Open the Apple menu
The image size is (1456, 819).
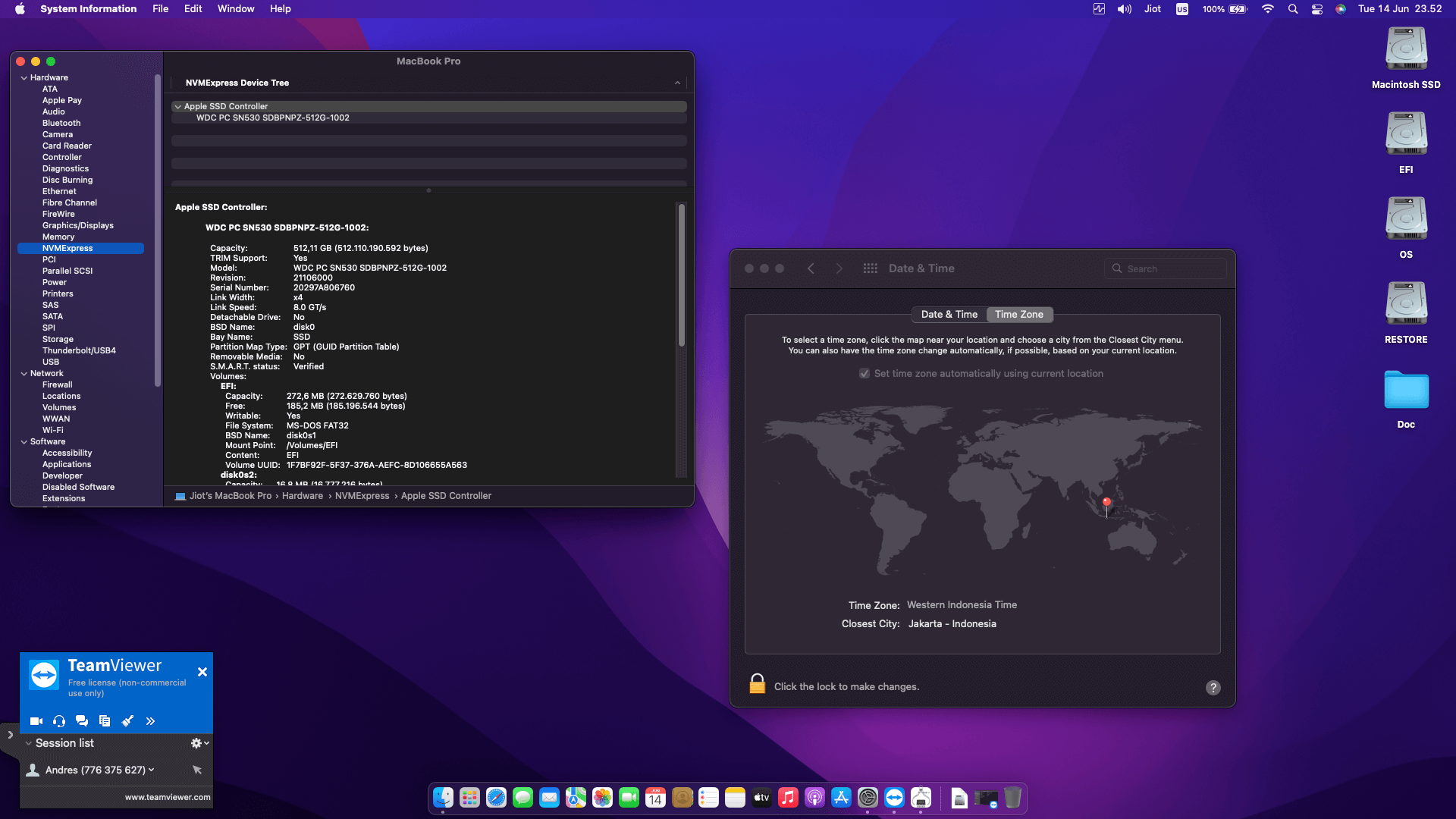click(20, 9)
